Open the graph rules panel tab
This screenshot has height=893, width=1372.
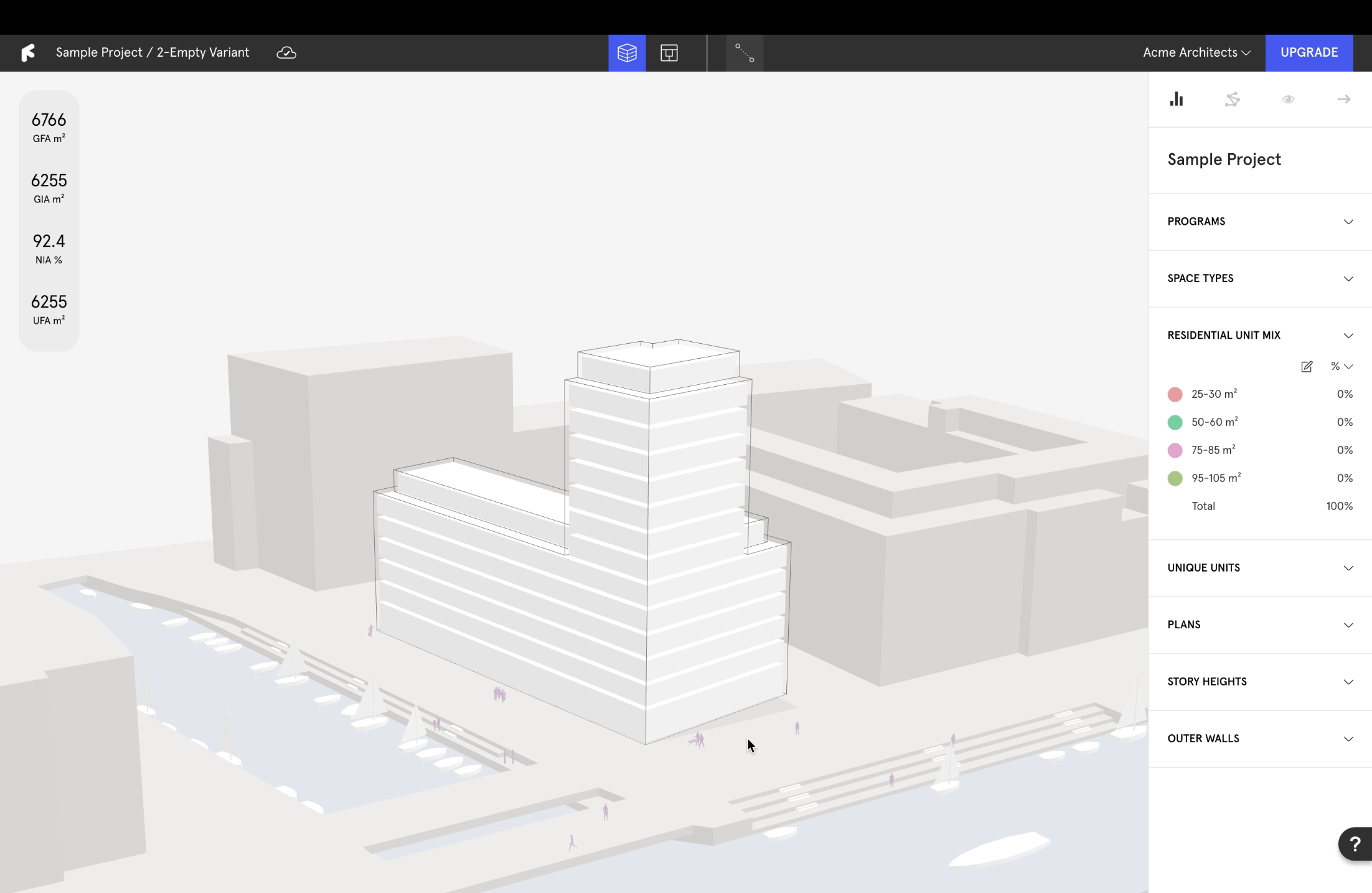[1233, 99]
